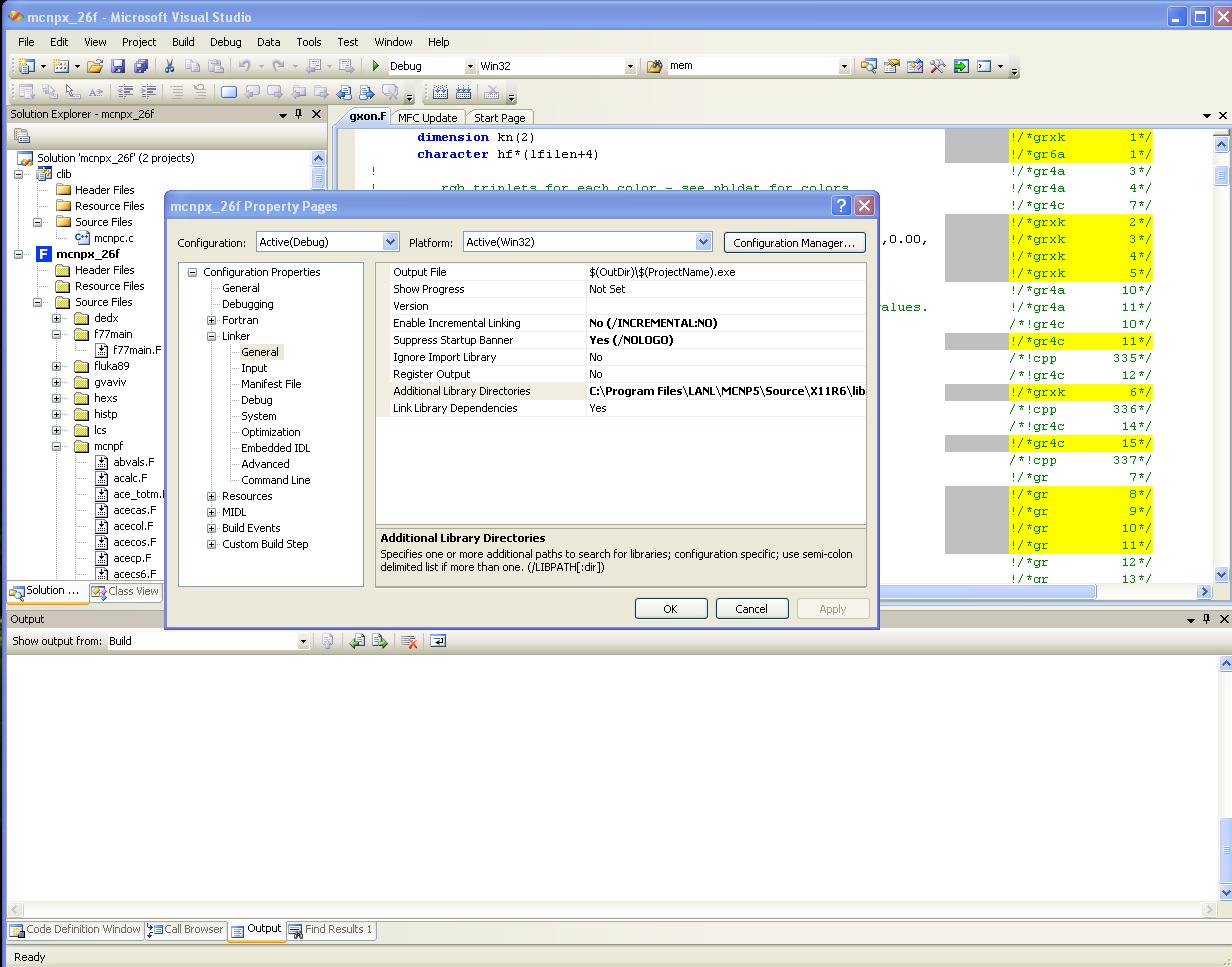This screenshot has width=1232, height=967.
Task: Expand the Fortran node in property tree
Action: click(x=212, y=320)
